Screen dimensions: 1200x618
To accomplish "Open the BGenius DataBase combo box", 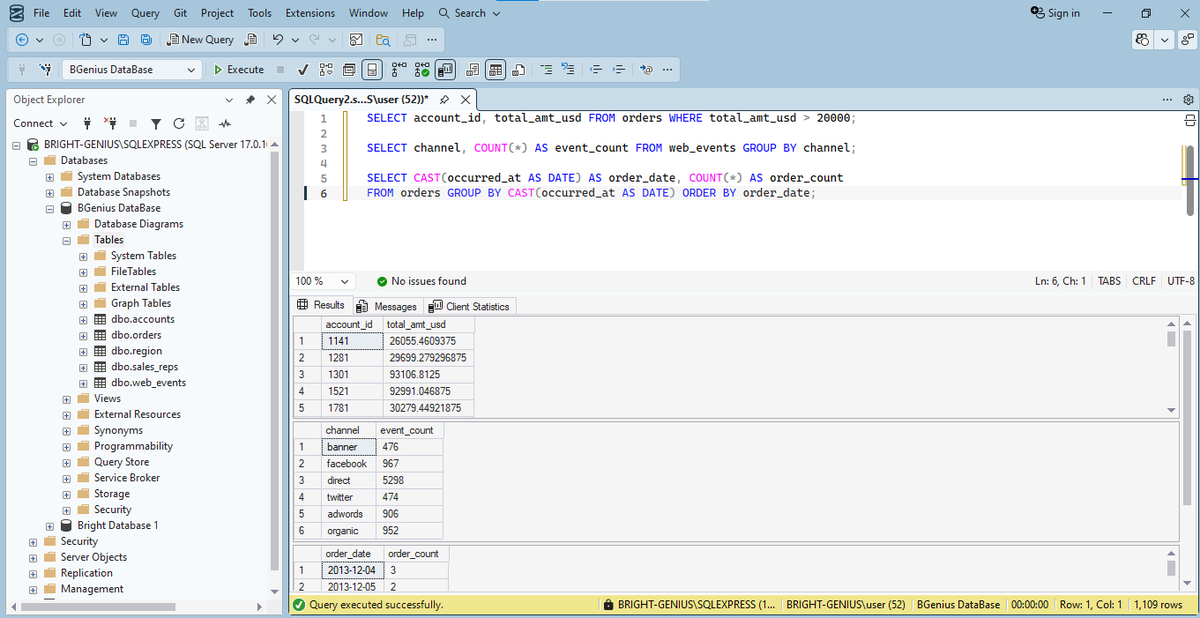I will point(131,70).
